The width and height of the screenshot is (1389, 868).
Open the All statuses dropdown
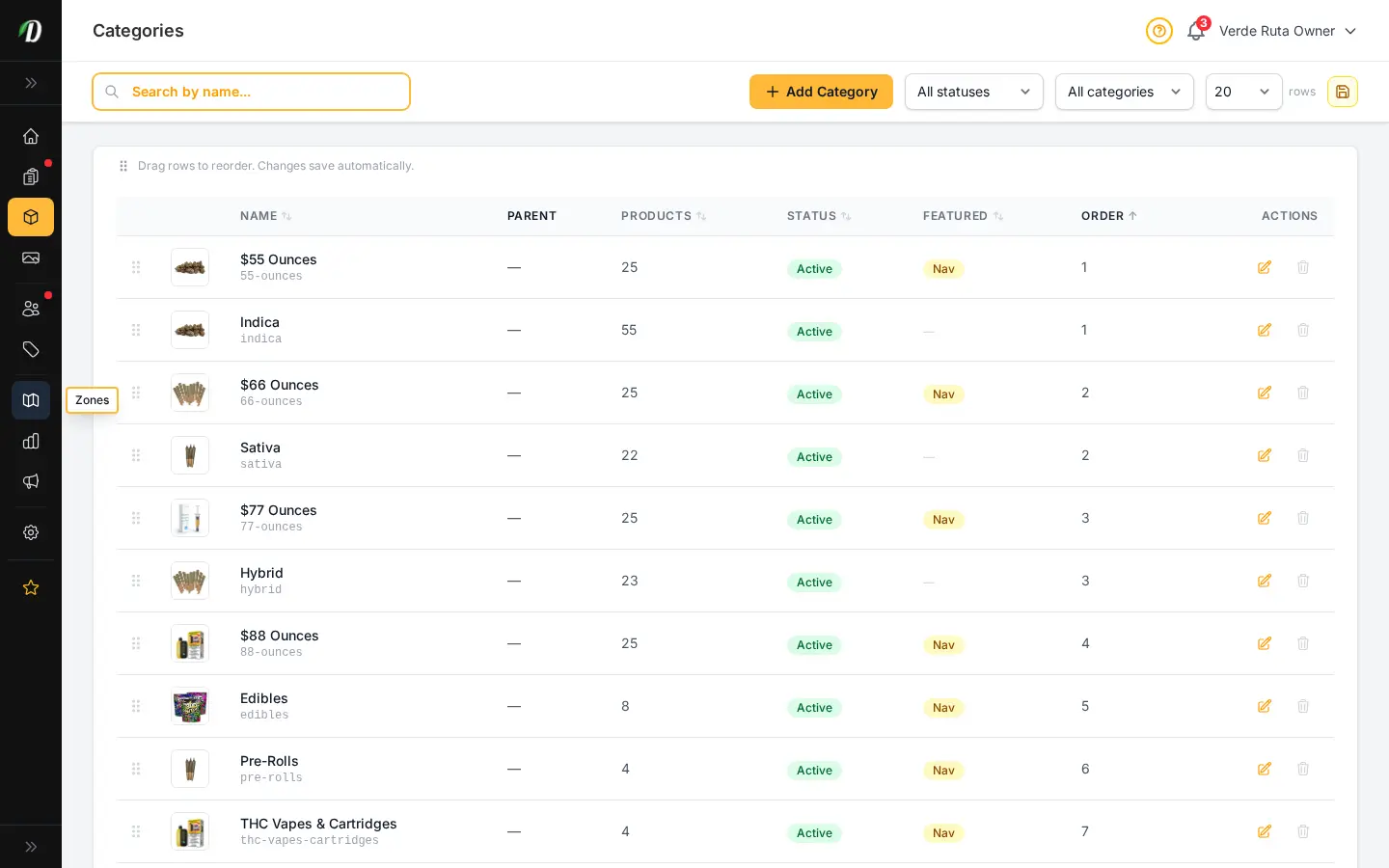974,92
